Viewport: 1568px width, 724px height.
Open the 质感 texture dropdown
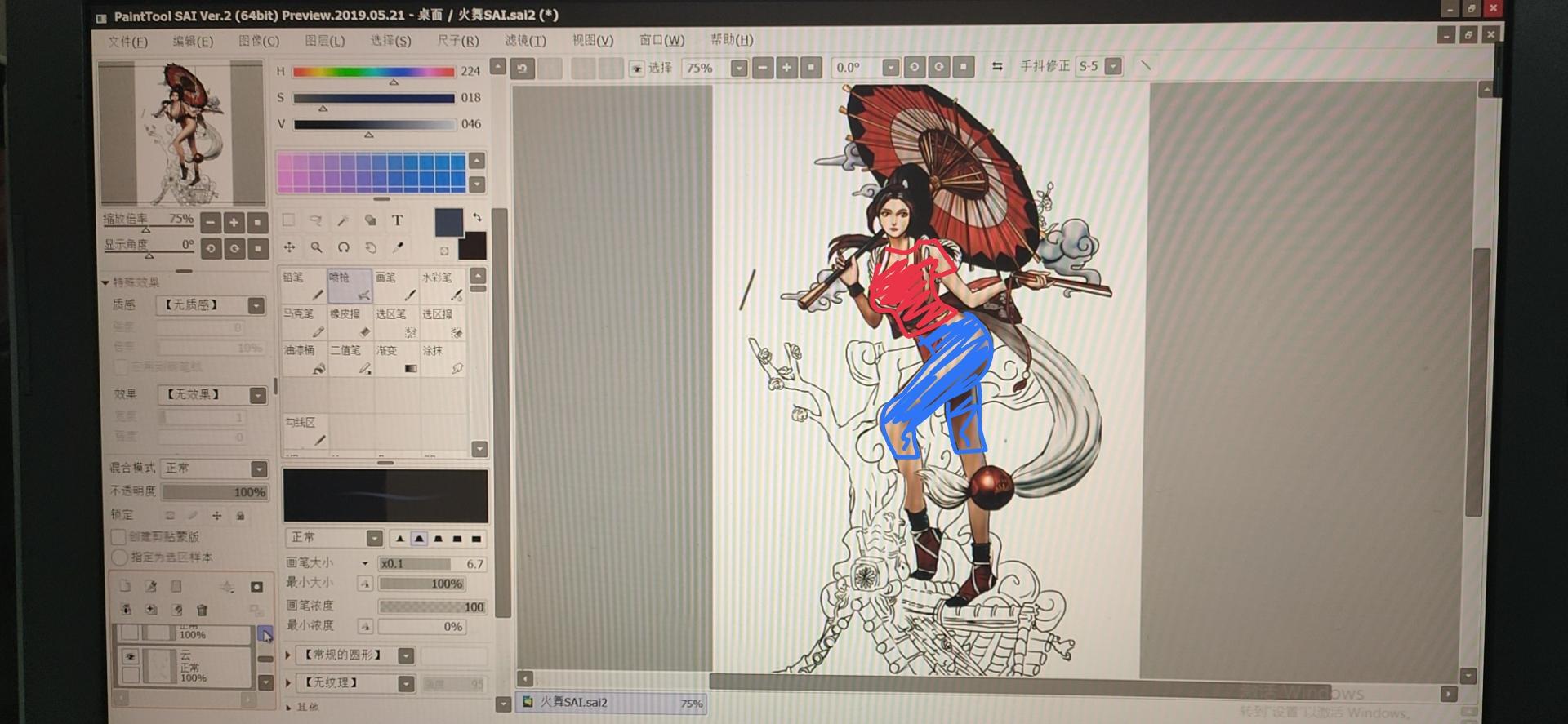(x=256, y=305)
